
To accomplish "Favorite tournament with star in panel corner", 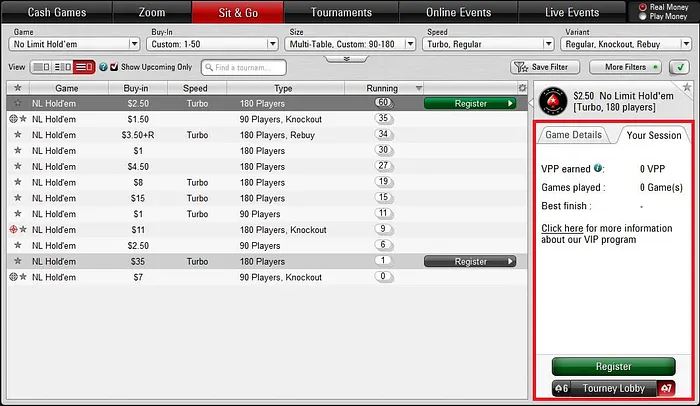I will (687, 87).
